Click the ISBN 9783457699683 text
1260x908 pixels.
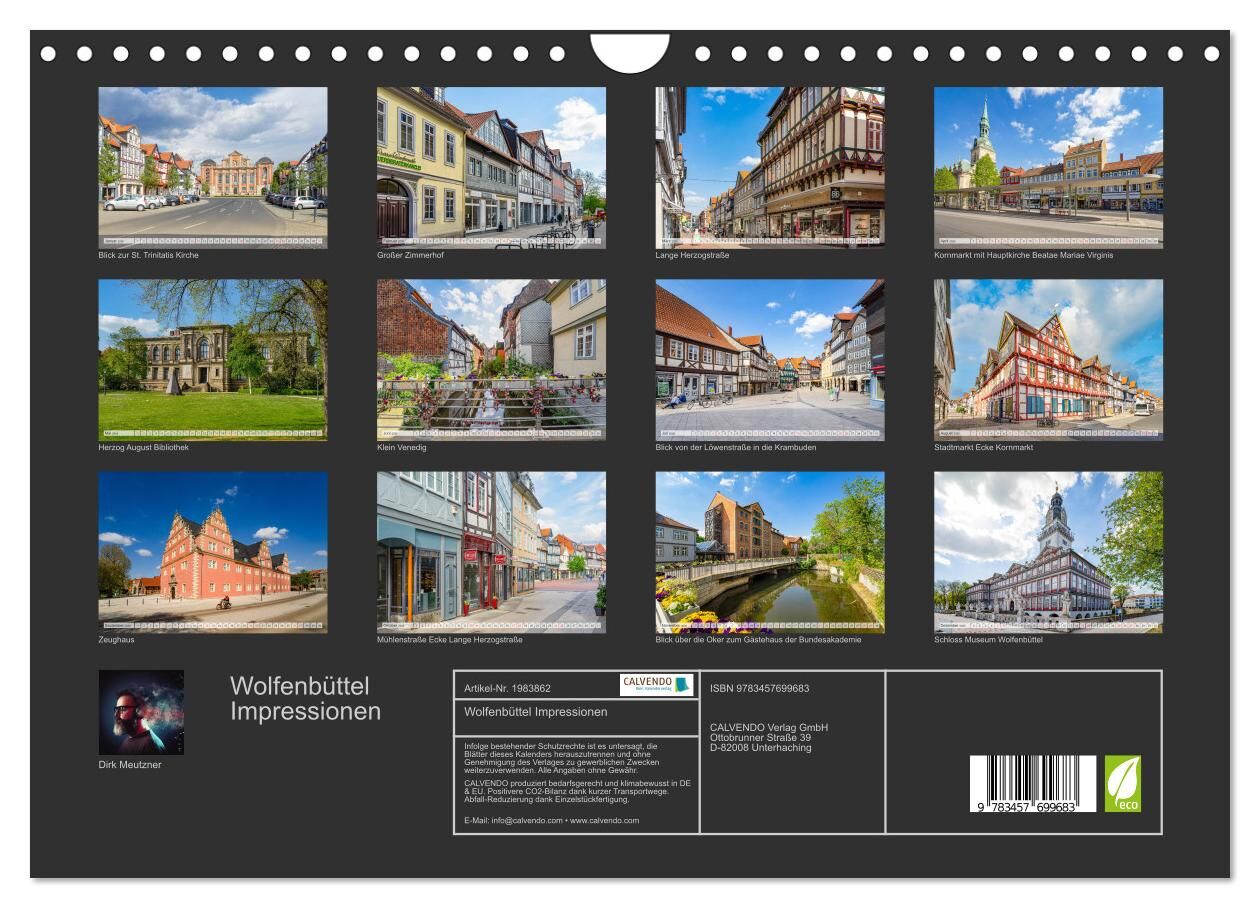[x=759, y=688]
